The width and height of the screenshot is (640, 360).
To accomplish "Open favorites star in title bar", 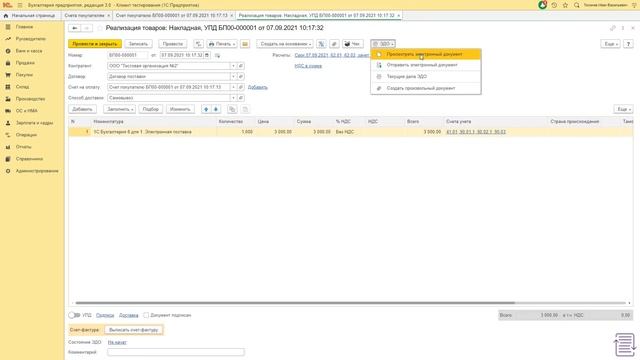I will [565, 5].
